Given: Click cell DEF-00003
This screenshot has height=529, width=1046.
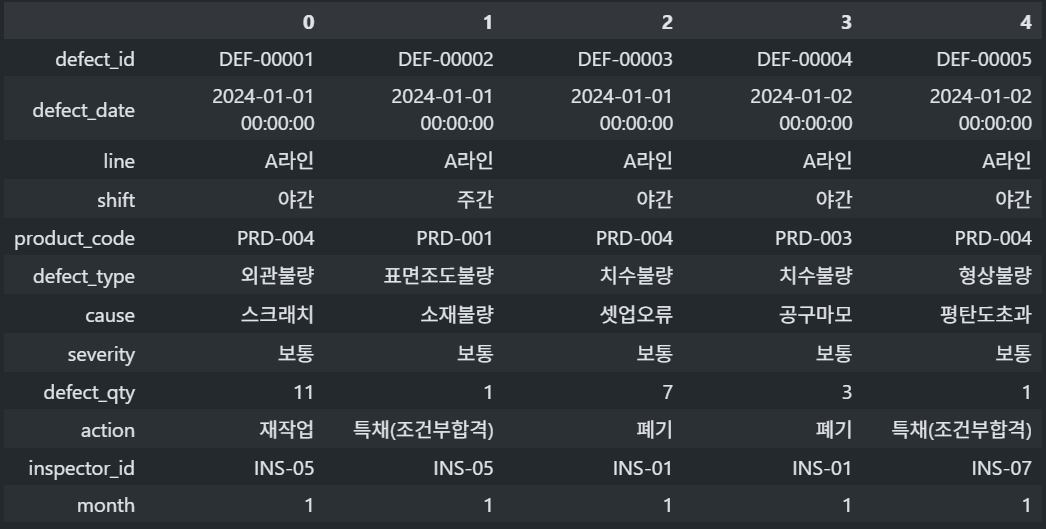Looking at the screenshot, I should pos(625,59).
